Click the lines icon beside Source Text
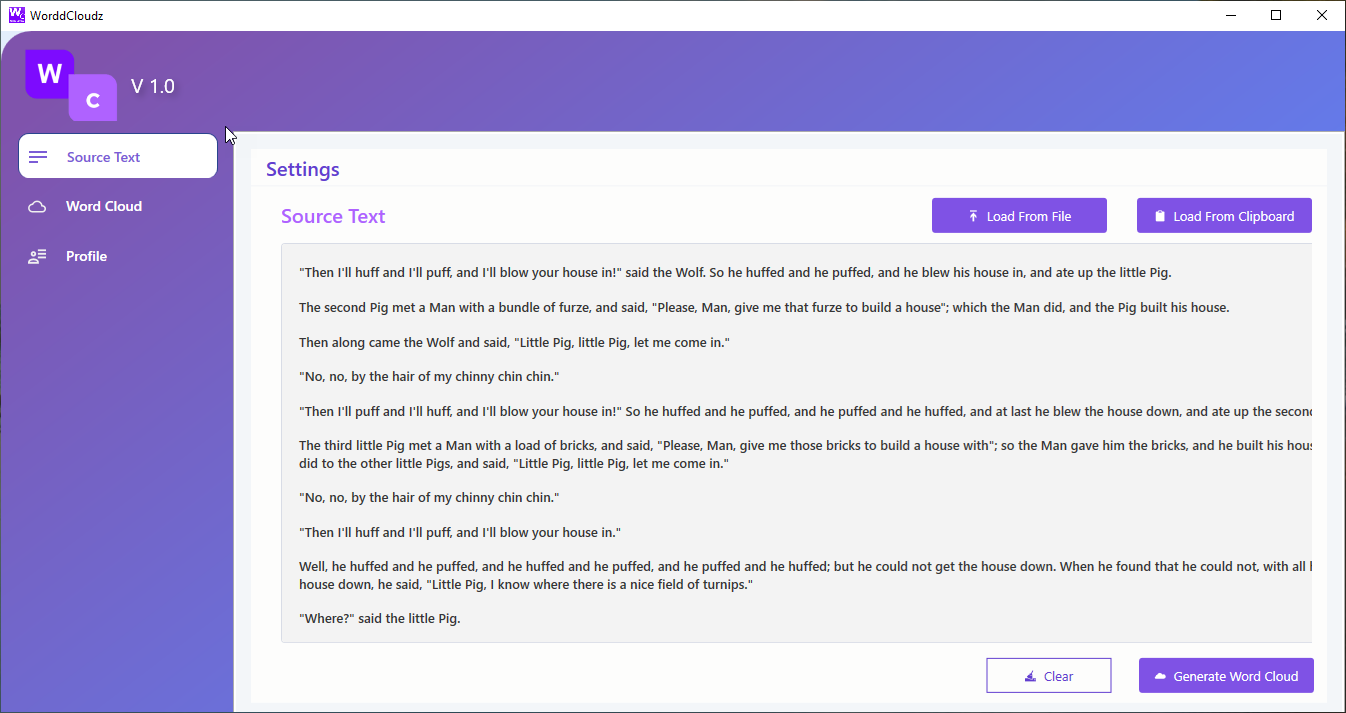Screen dimensions: 1346x713 (38, 157)
